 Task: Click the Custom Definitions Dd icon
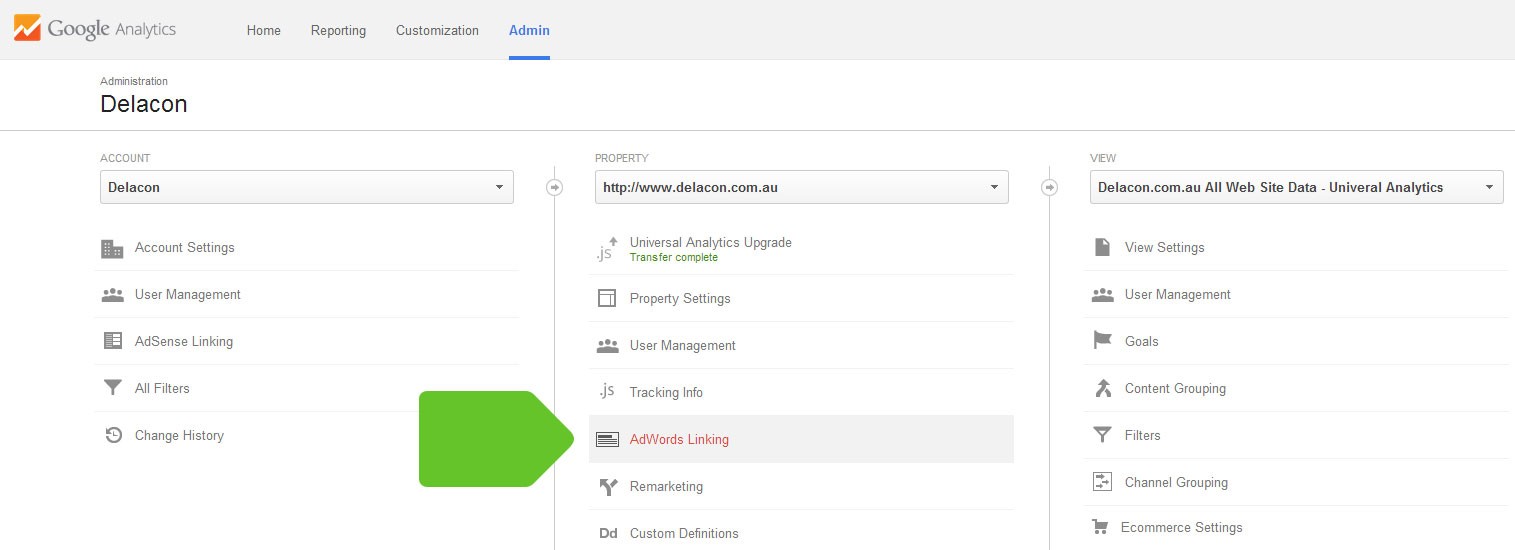(608, 533)
